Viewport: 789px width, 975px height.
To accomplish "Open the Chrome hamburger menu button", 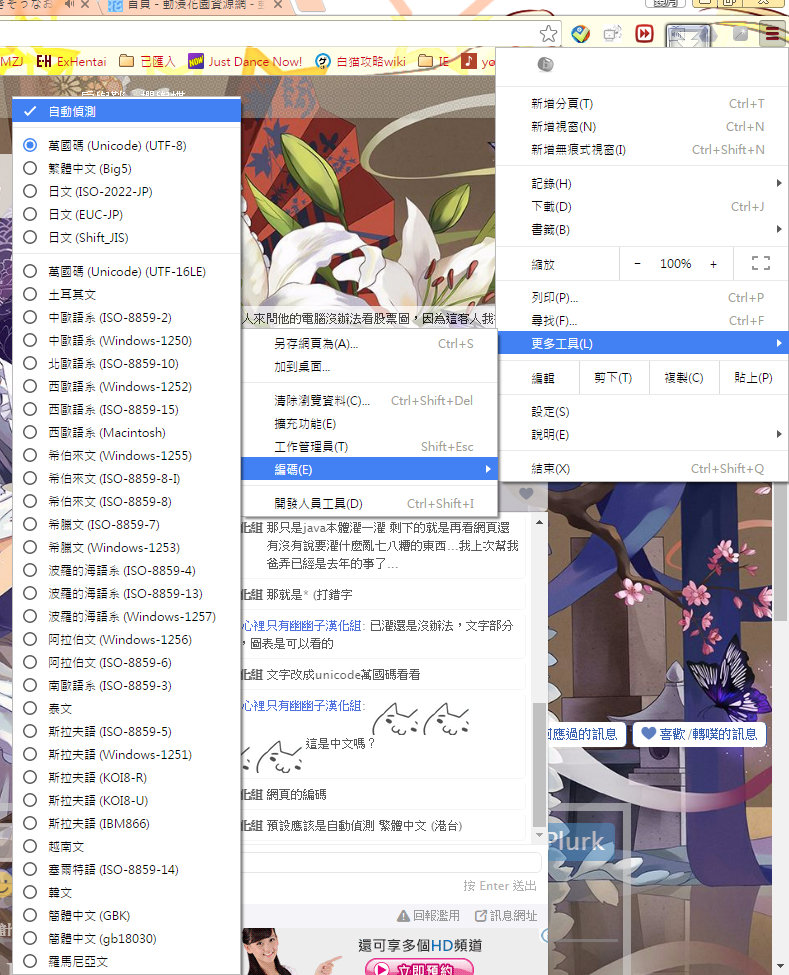I will tap(772, 34).
